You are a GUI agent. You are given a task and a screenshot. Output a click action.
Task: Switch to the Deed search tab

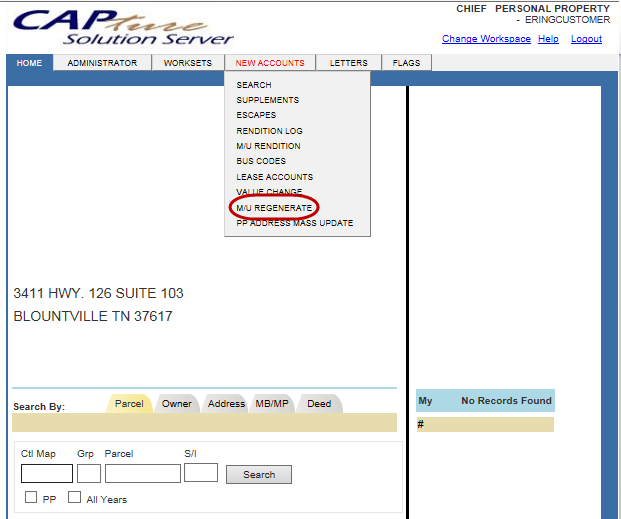(319, 404)
